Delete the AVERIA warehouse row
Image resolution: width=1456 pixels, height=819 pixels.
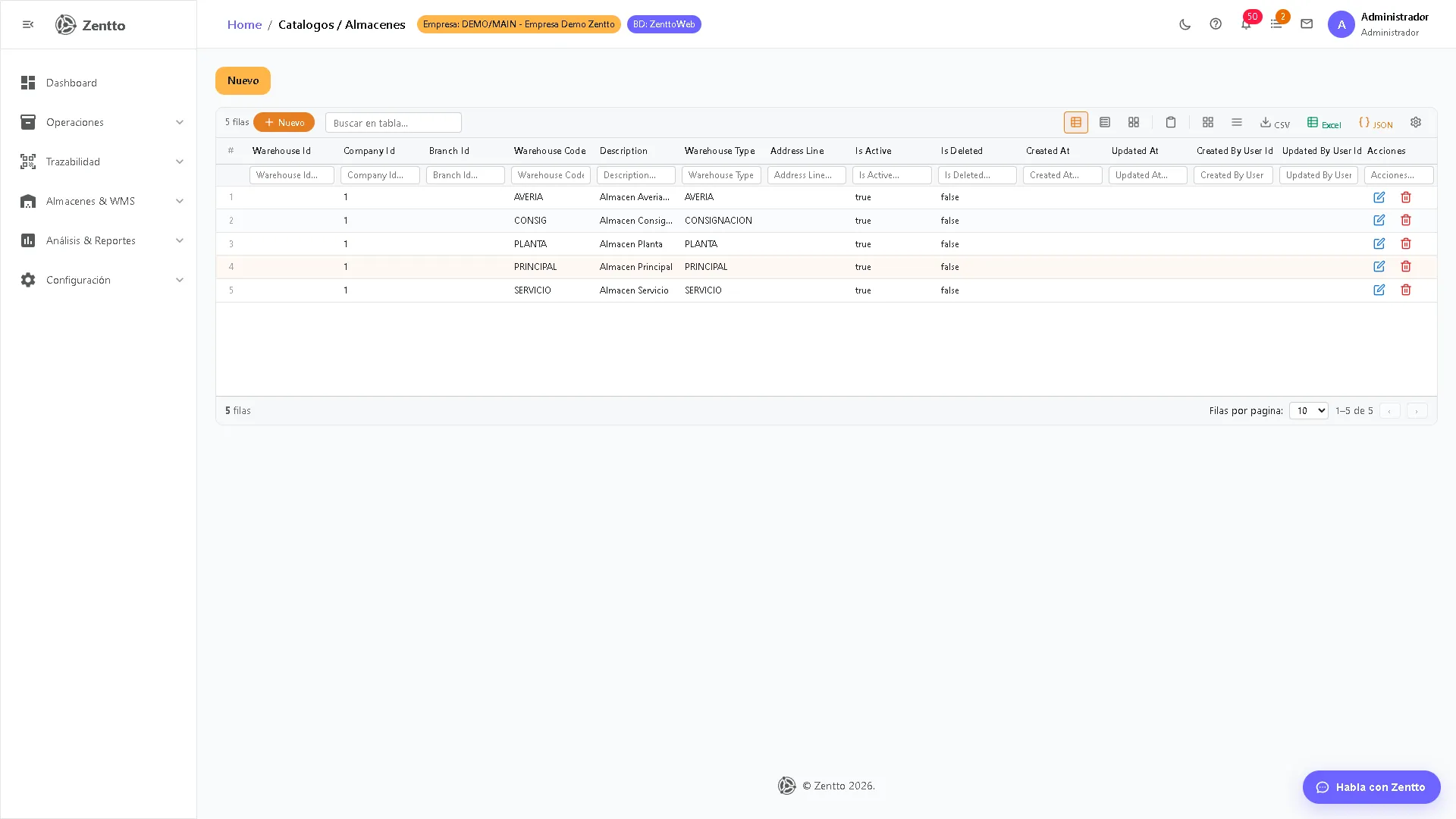coord(1406,197)
